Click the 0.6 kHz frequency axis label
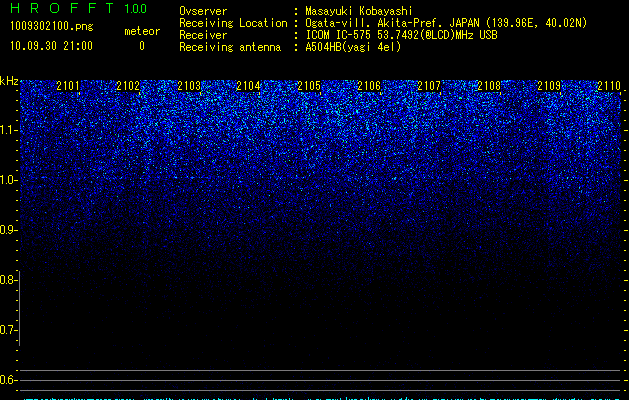 click(x=9, y=380)
